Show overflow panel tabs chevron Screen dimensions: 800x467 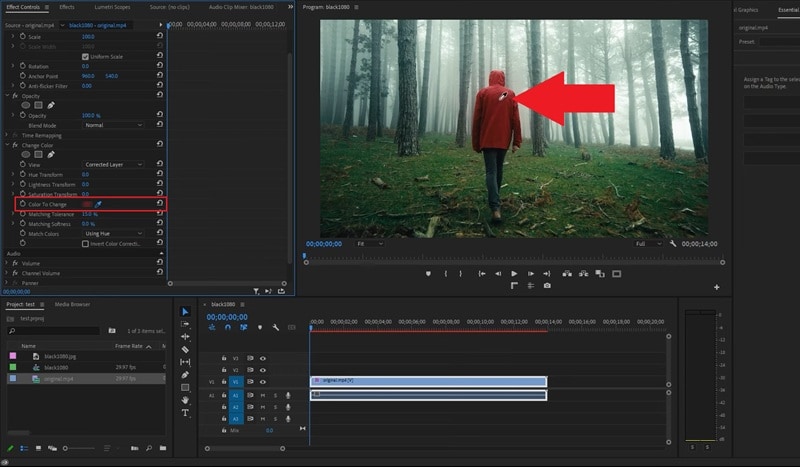290,7
